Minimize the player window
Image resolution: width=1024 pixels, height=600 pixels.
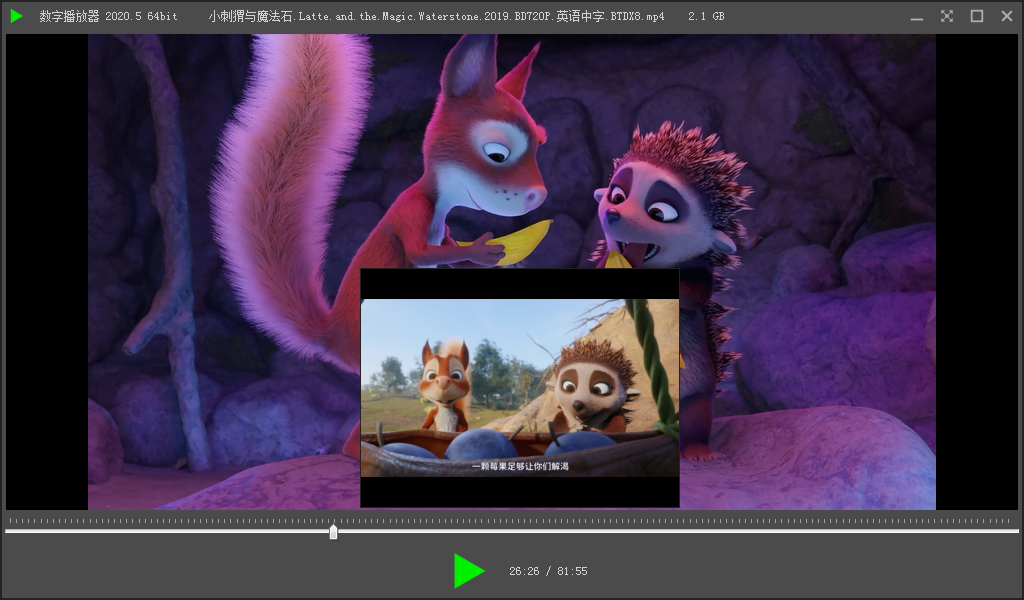[917, 16]
